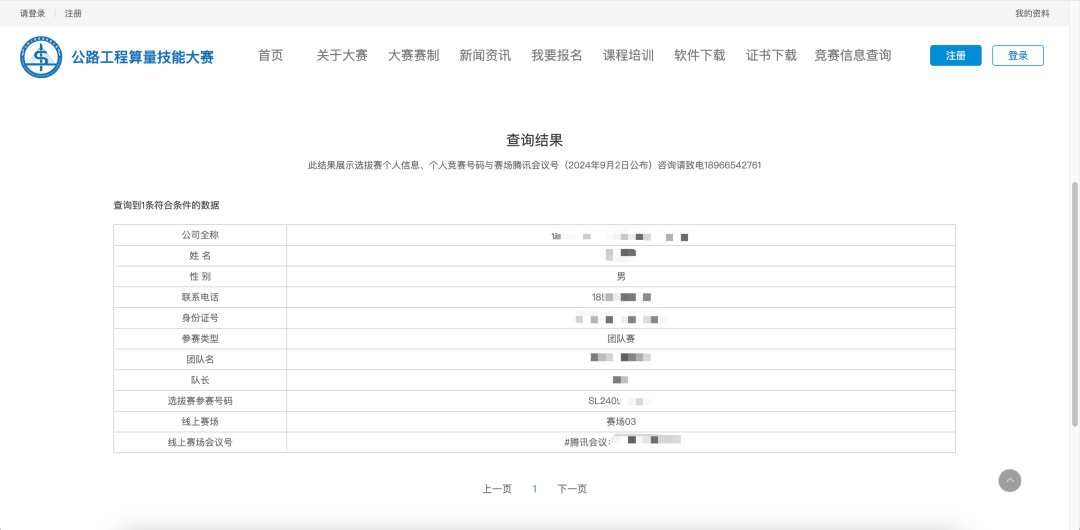Click the blue 注册 button
Viewport: 1080px width, 530px height.
pos(955,56)
